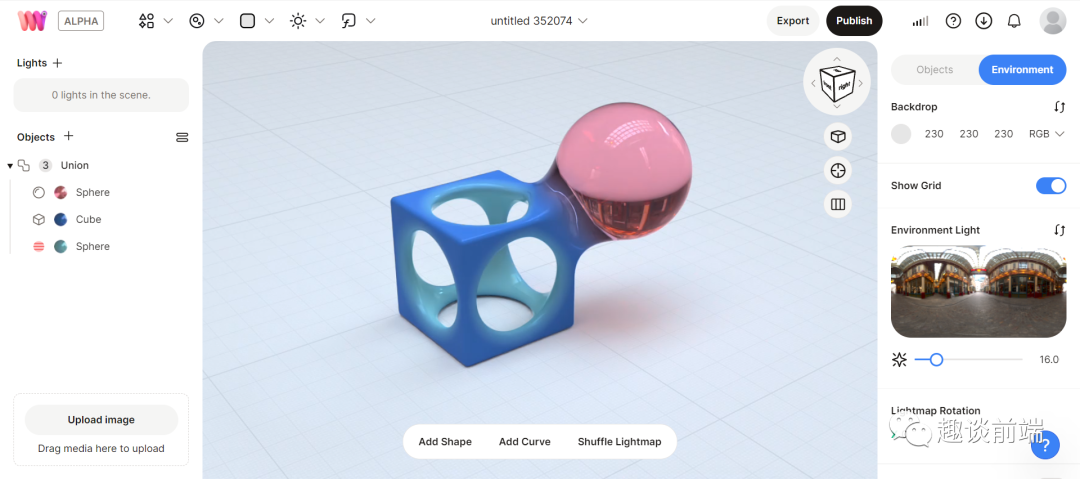The height and width of the screenshot is (479, 1080).
Task: Open the Backdrop grey color swatch
Action: pyautogui.click(x=901, y=134)
